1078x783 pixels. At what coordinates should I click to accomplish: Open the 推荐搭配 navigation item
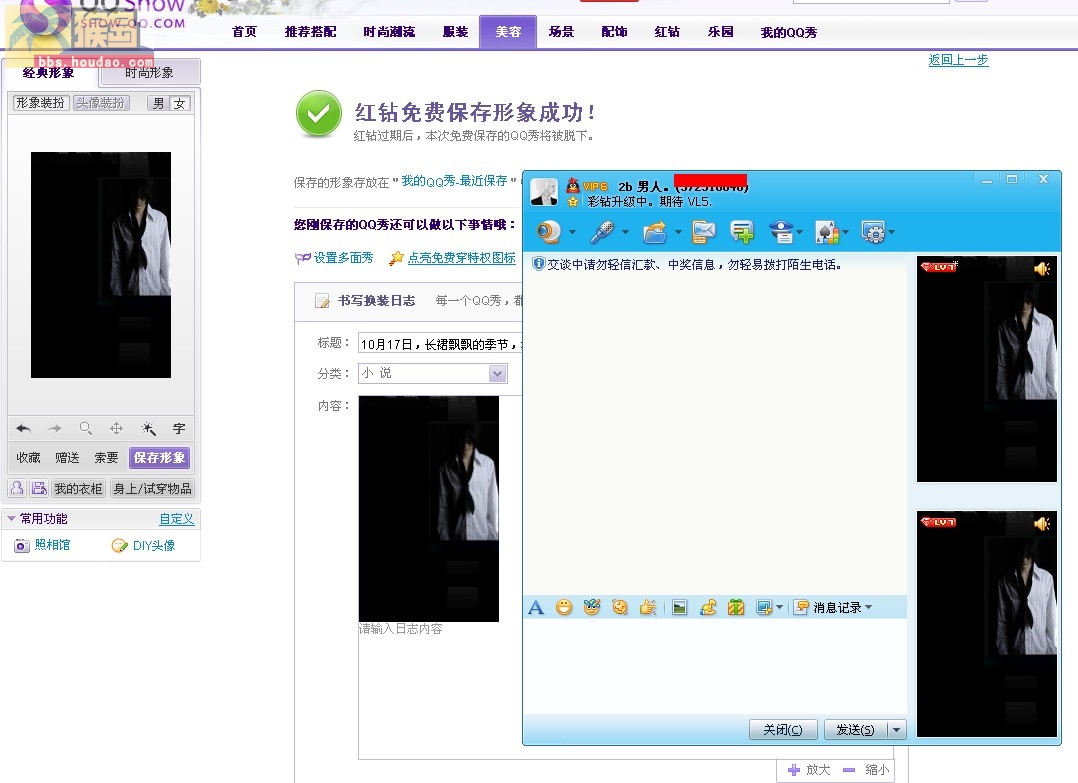click(x=310, y=32)
